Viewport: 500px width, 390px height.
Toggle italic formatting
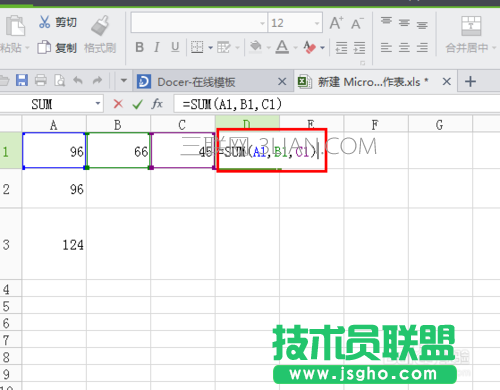[157, 48]
